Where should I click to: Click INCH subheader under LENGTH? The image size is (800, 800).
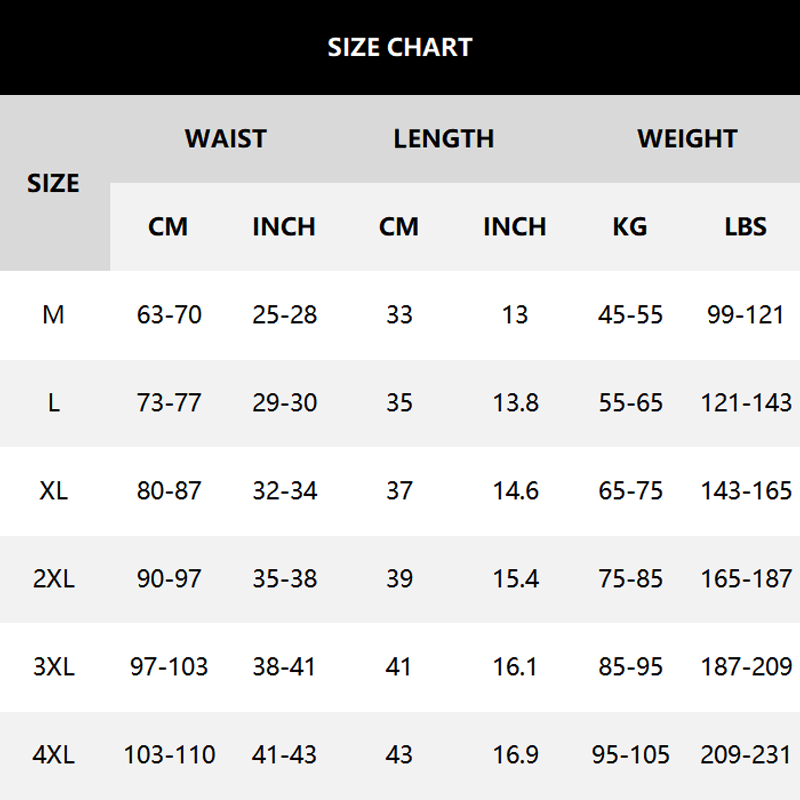coord(514,226)
